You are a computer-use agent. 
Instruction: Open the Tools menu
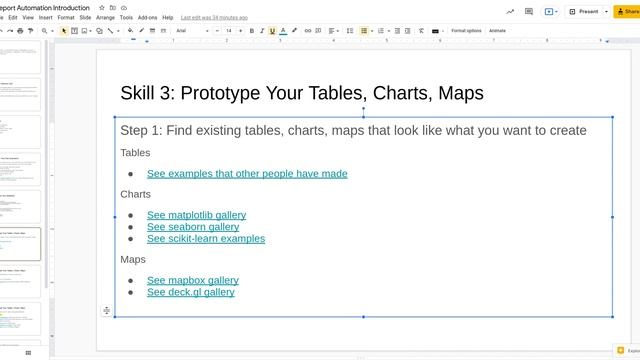click(126, 18)
